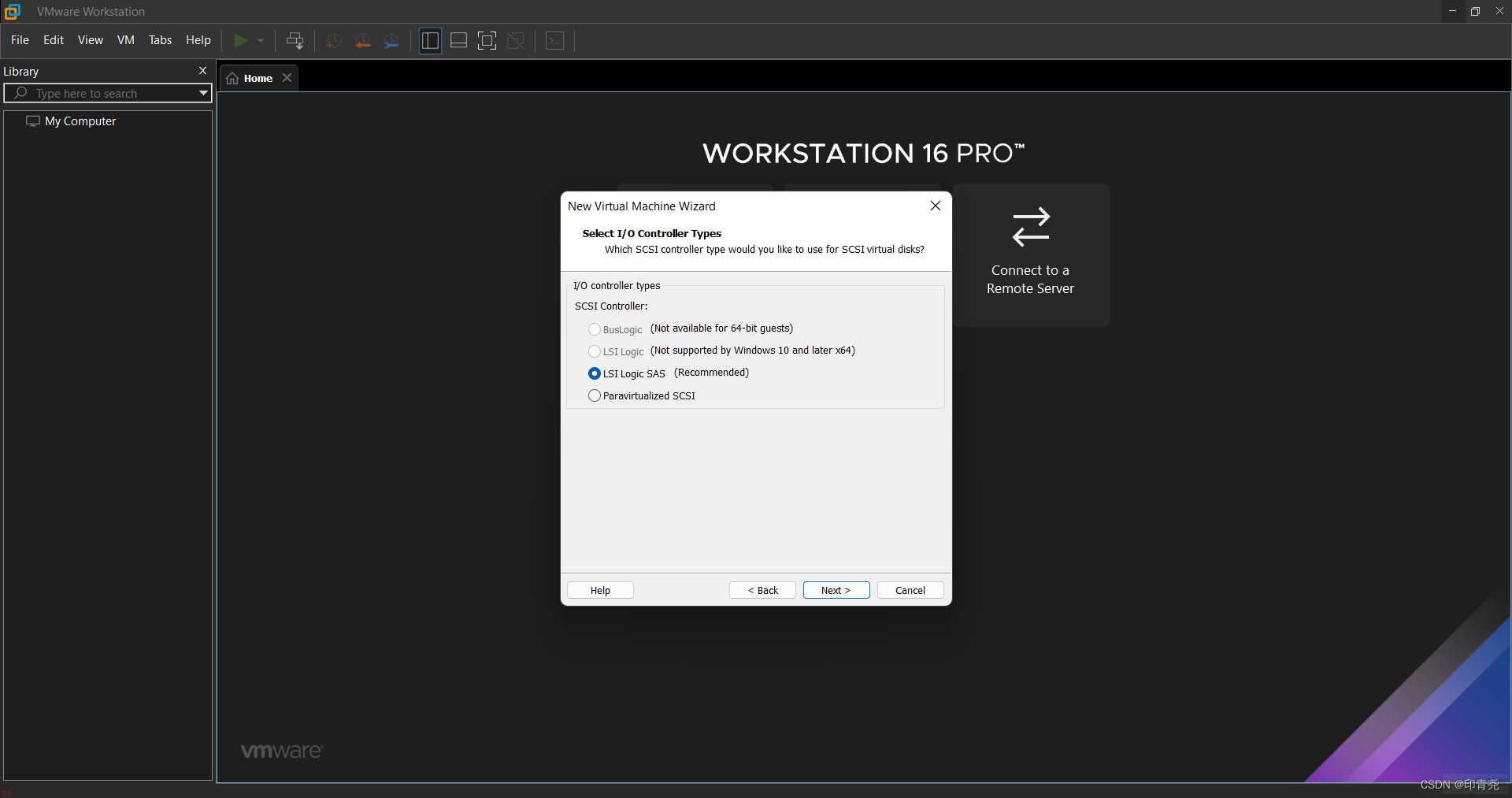
Task: Click the wizard Cancel button
Action: click(910, 590)
